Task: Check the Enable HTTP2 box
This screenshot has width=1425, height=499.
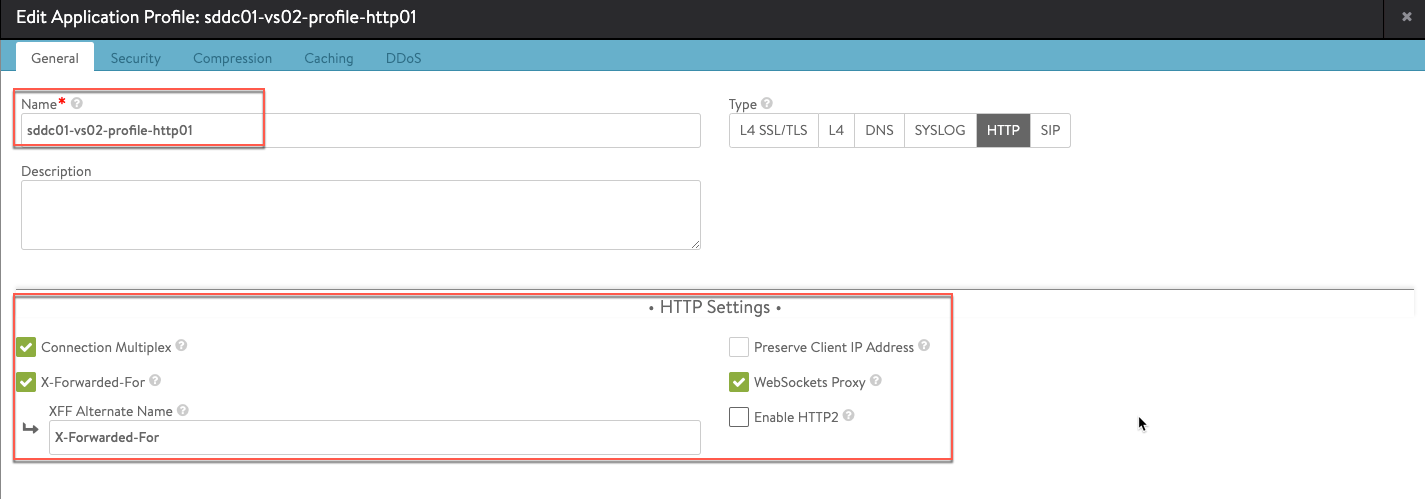Action: coord(739,417)
